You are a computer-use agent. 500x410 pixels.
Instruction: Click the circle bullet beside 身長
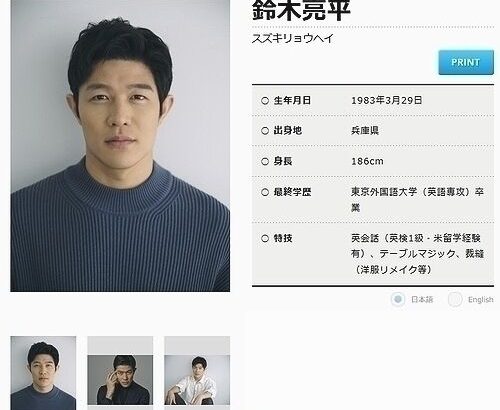pos(265,162)
